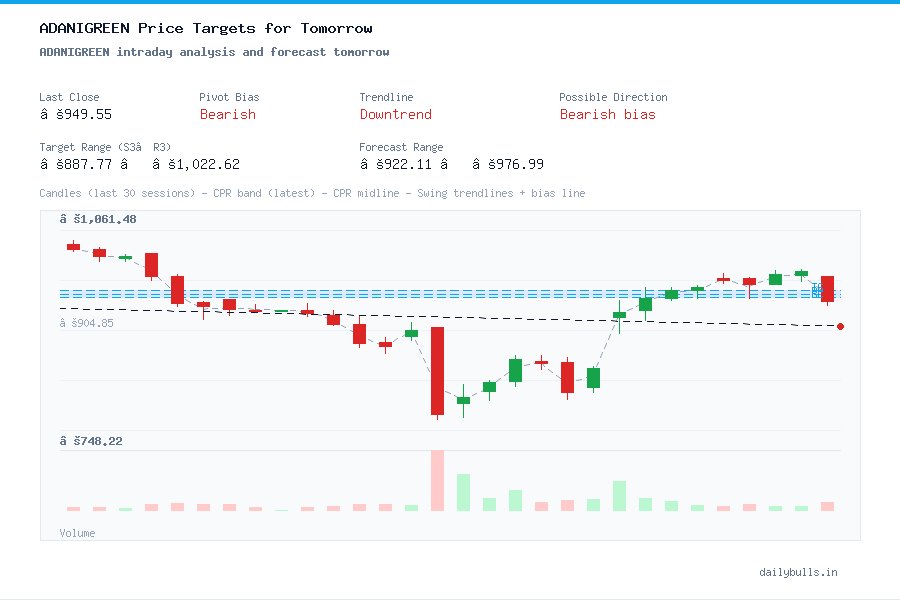Image resolution: width=900 pixels, height=600 pixels.
Task: Click the last red candle on the right edge
Action: pyautogui.click(x=827, y=290)
